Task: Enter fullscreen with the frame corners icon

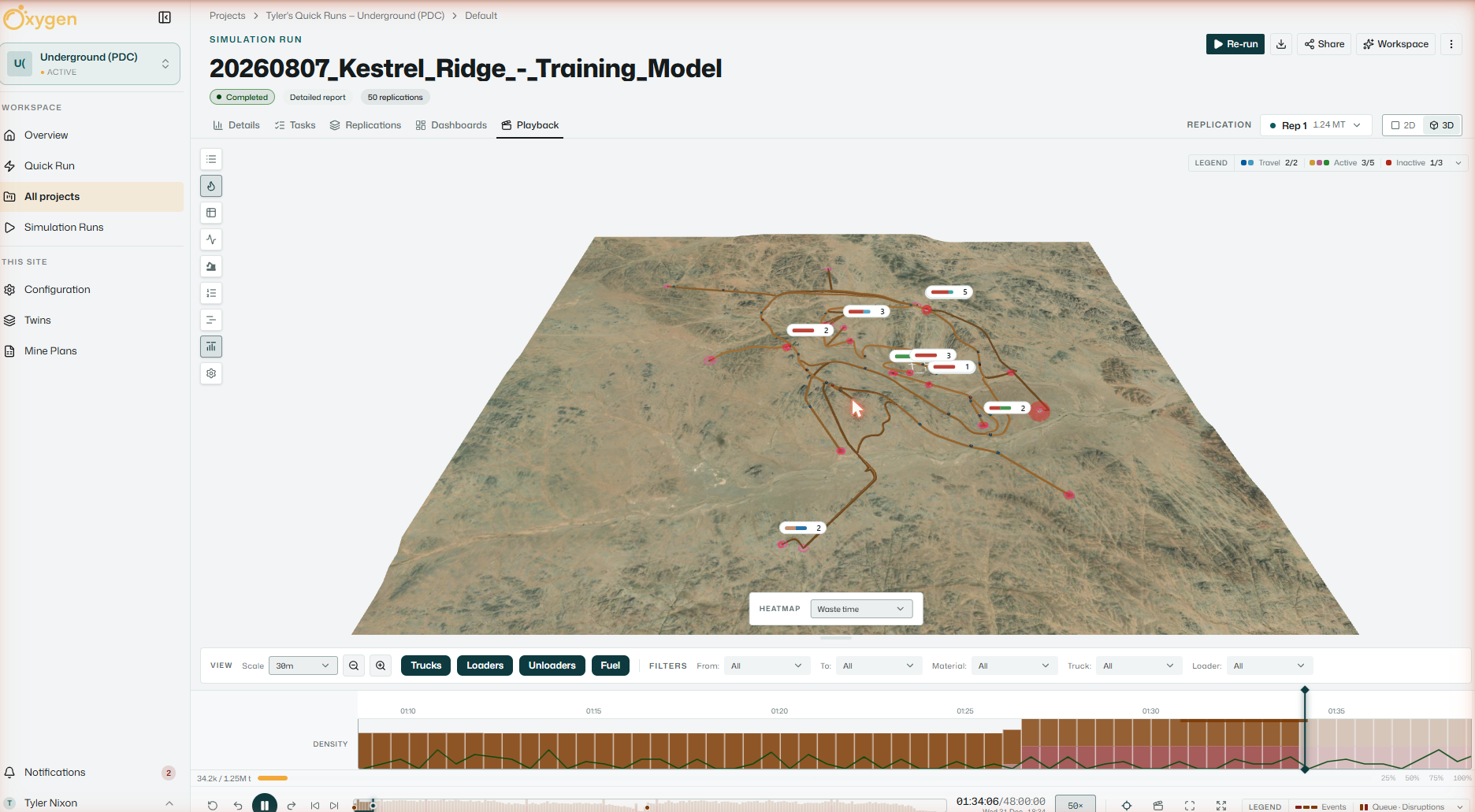Action: (x=1190, y=805)
